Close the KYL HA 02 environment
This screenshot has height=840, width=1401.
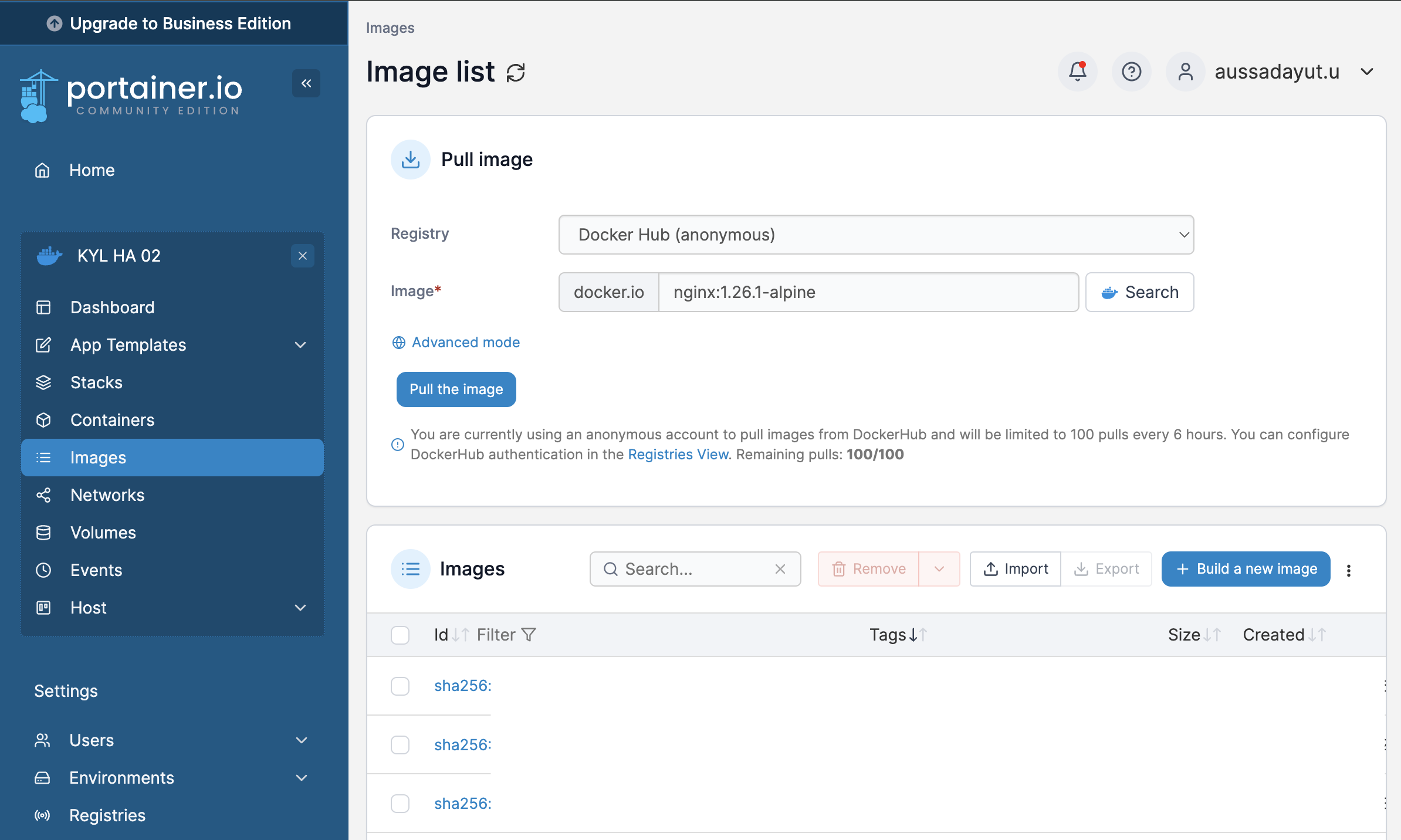click(302, 256)
